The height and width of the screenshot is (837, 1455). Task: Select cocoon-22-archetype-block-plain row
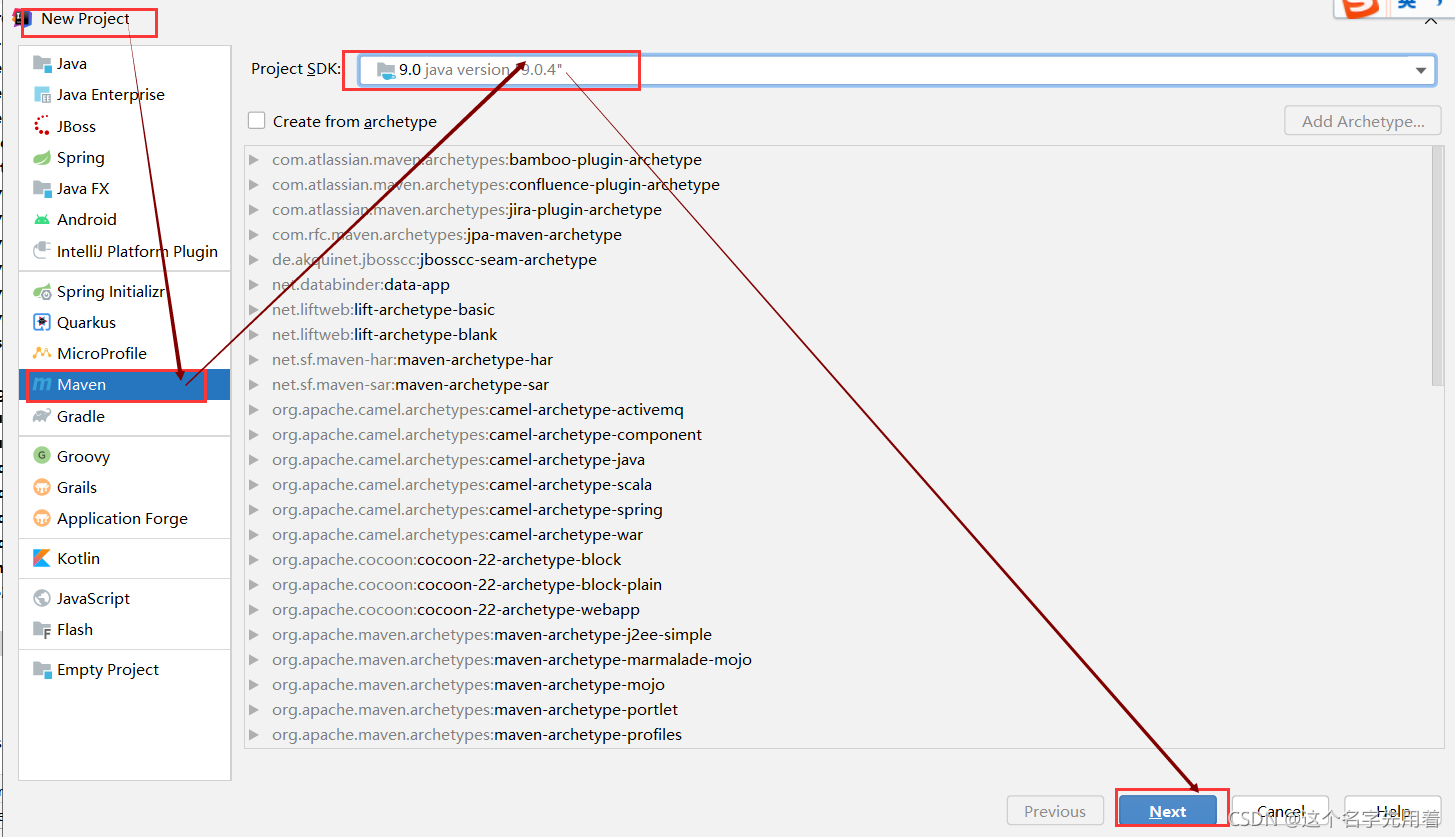coord(838,585)
